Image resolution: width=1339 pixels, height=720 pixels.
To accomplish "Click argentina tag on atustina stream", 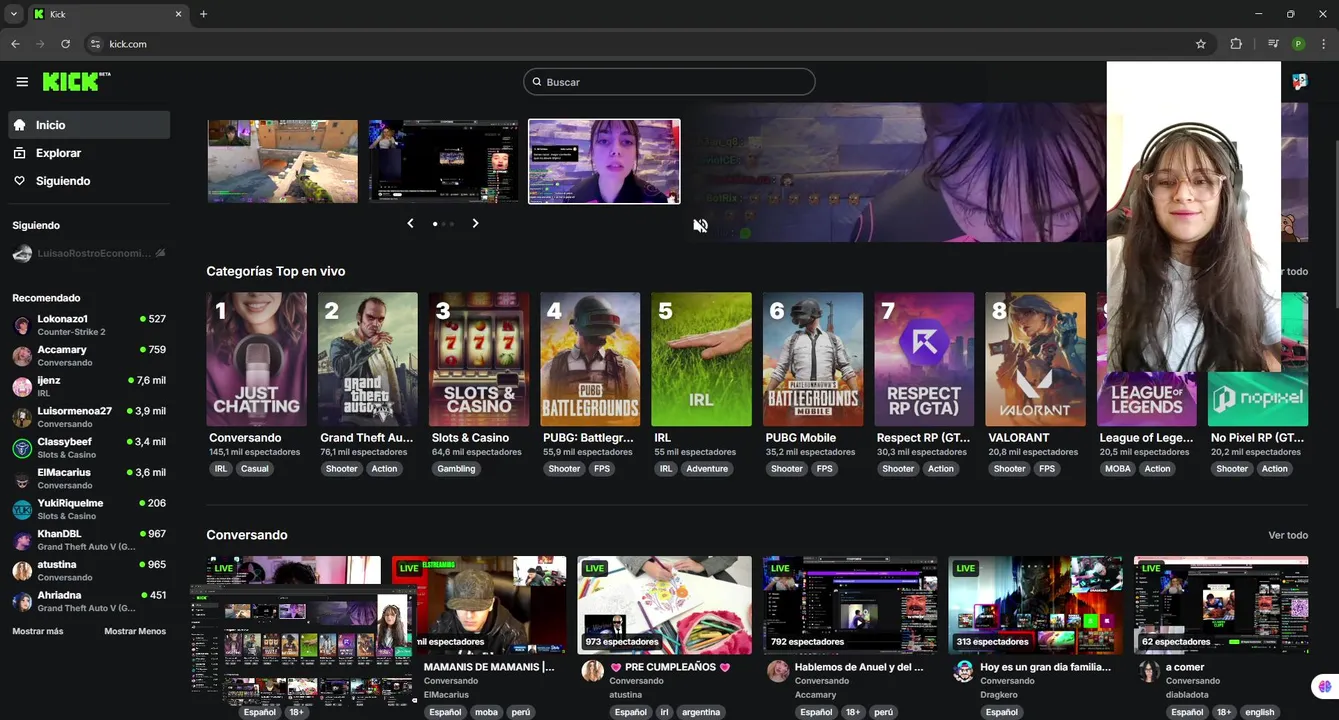I will coord(701,712).
